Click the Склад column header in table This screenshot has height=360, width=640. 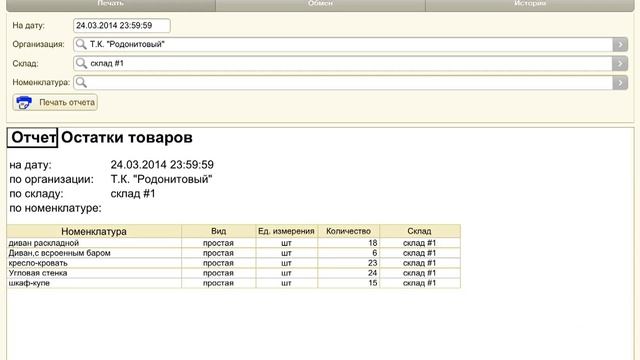tap(420, 231)
